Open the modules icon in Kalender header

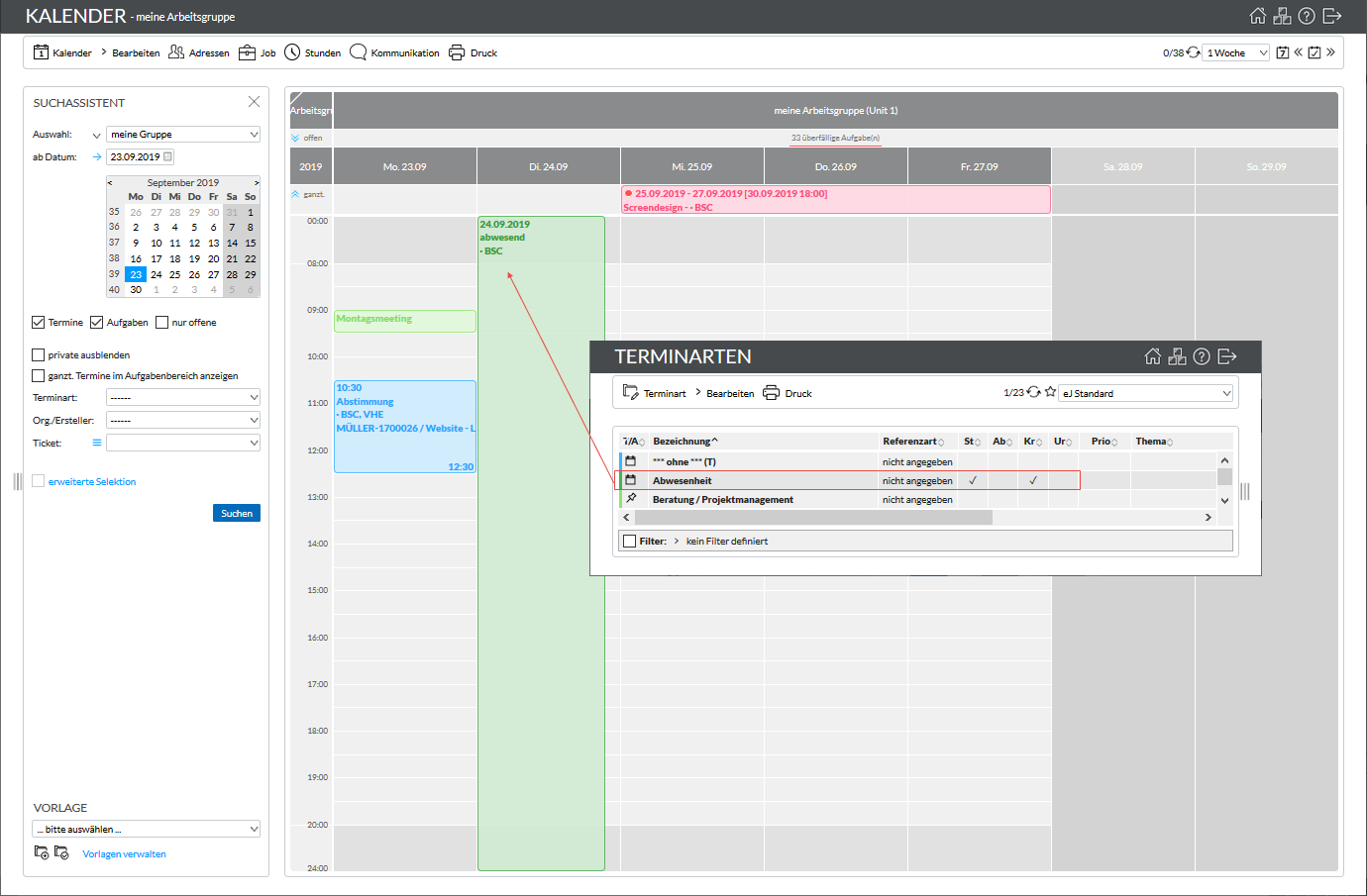click(x=1282, y=16)
